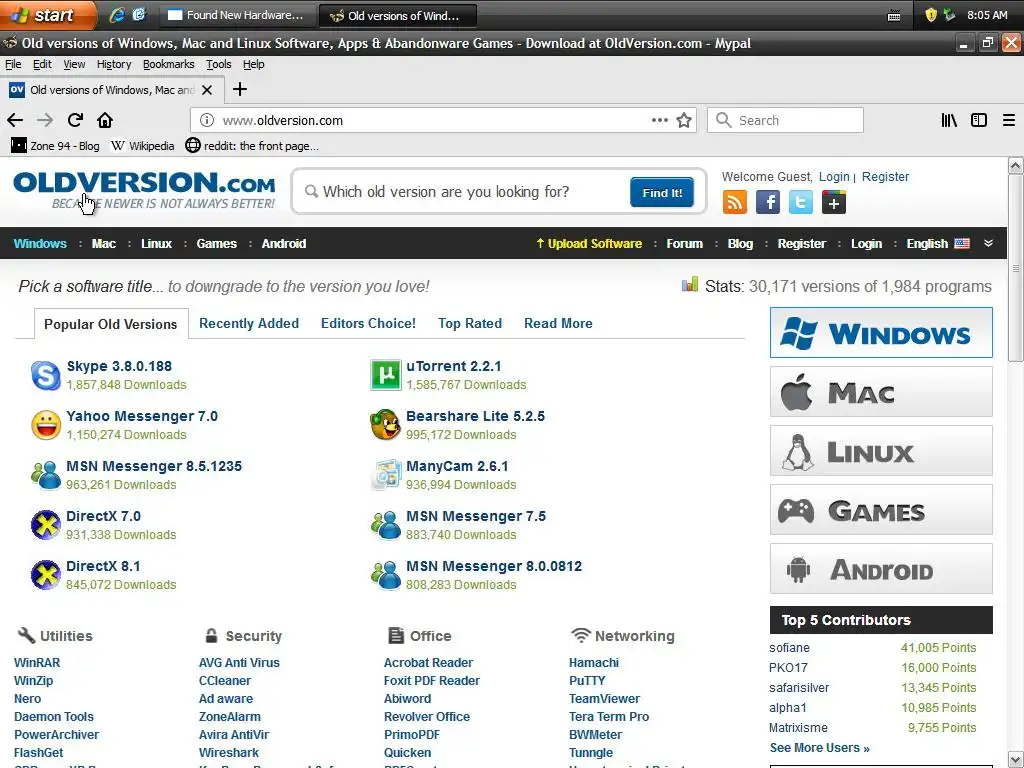Open the Facebook social icon

click(767, 202)
